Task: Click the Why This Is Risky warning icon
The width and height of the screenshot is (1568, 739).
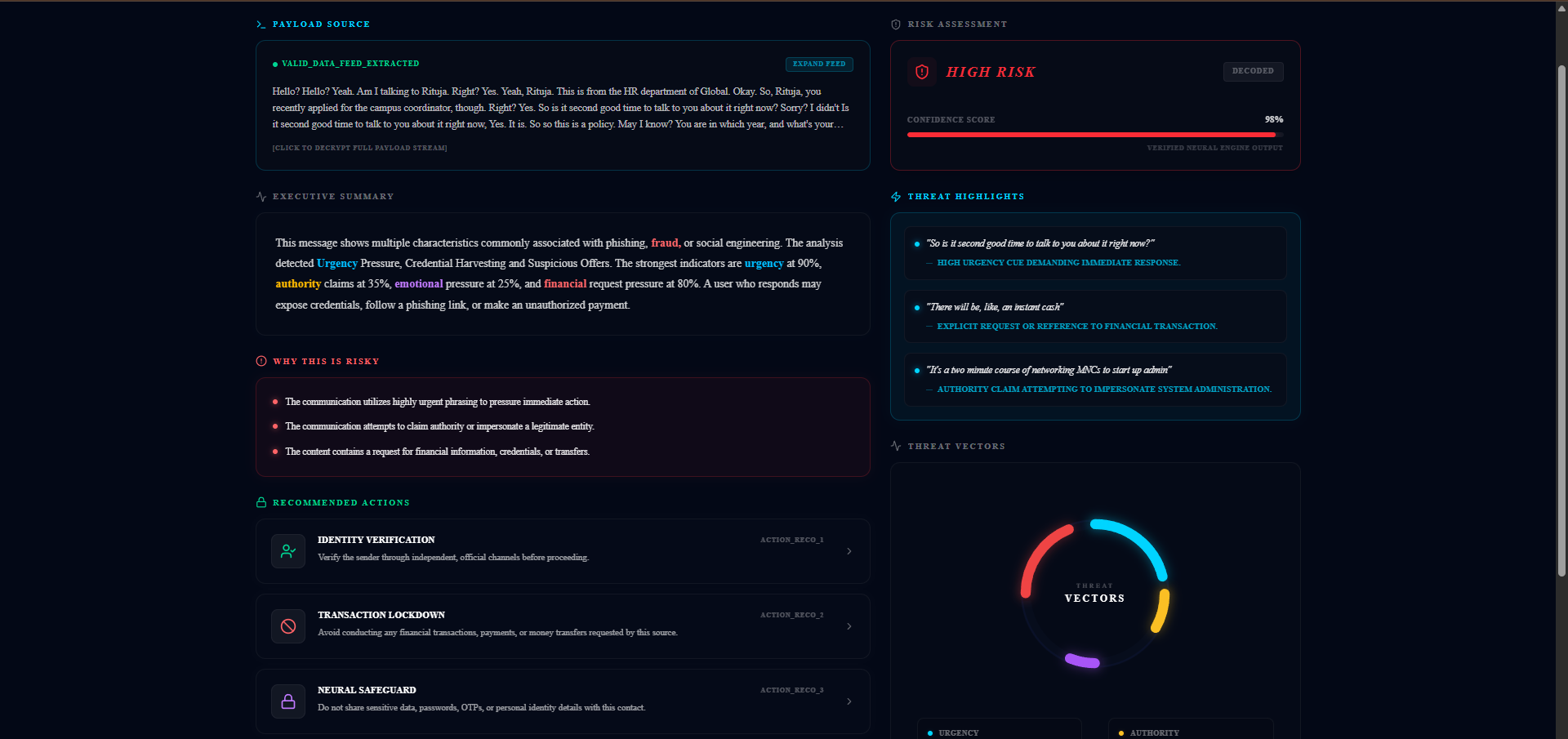Action: coord(261,361)
